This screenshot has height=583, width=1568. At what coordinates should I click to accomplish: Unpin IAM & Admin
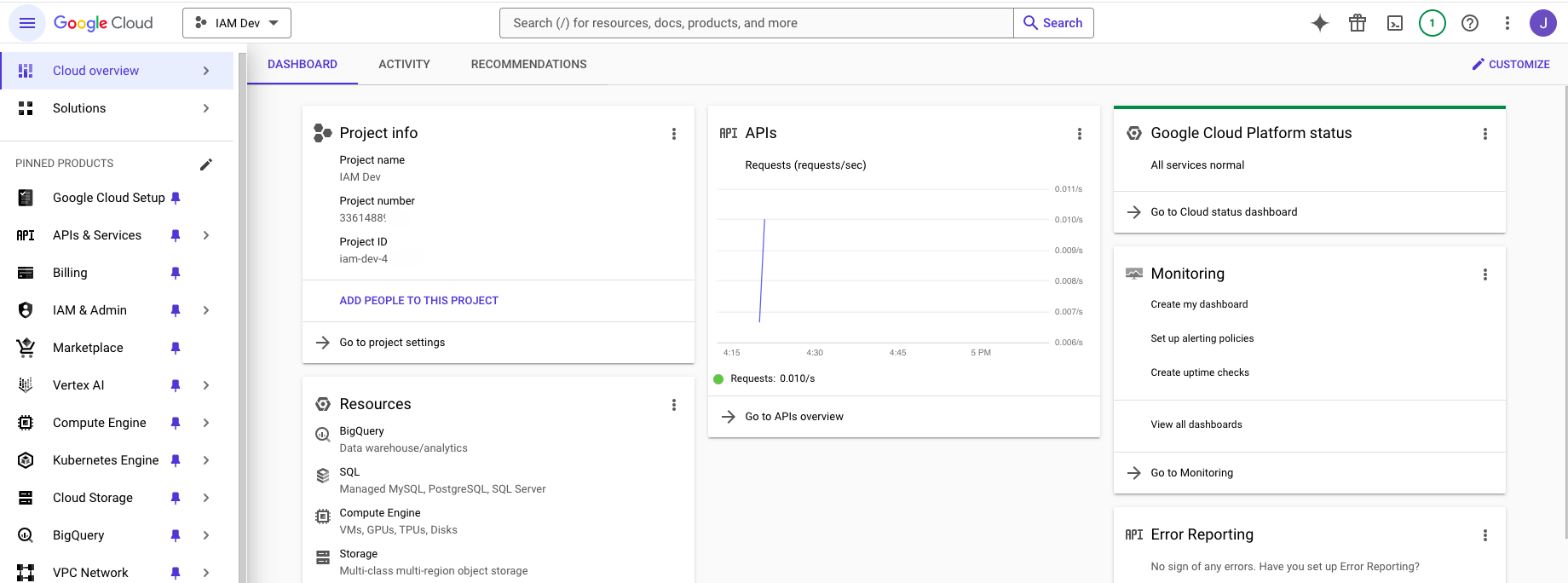(x=176, y=310)
